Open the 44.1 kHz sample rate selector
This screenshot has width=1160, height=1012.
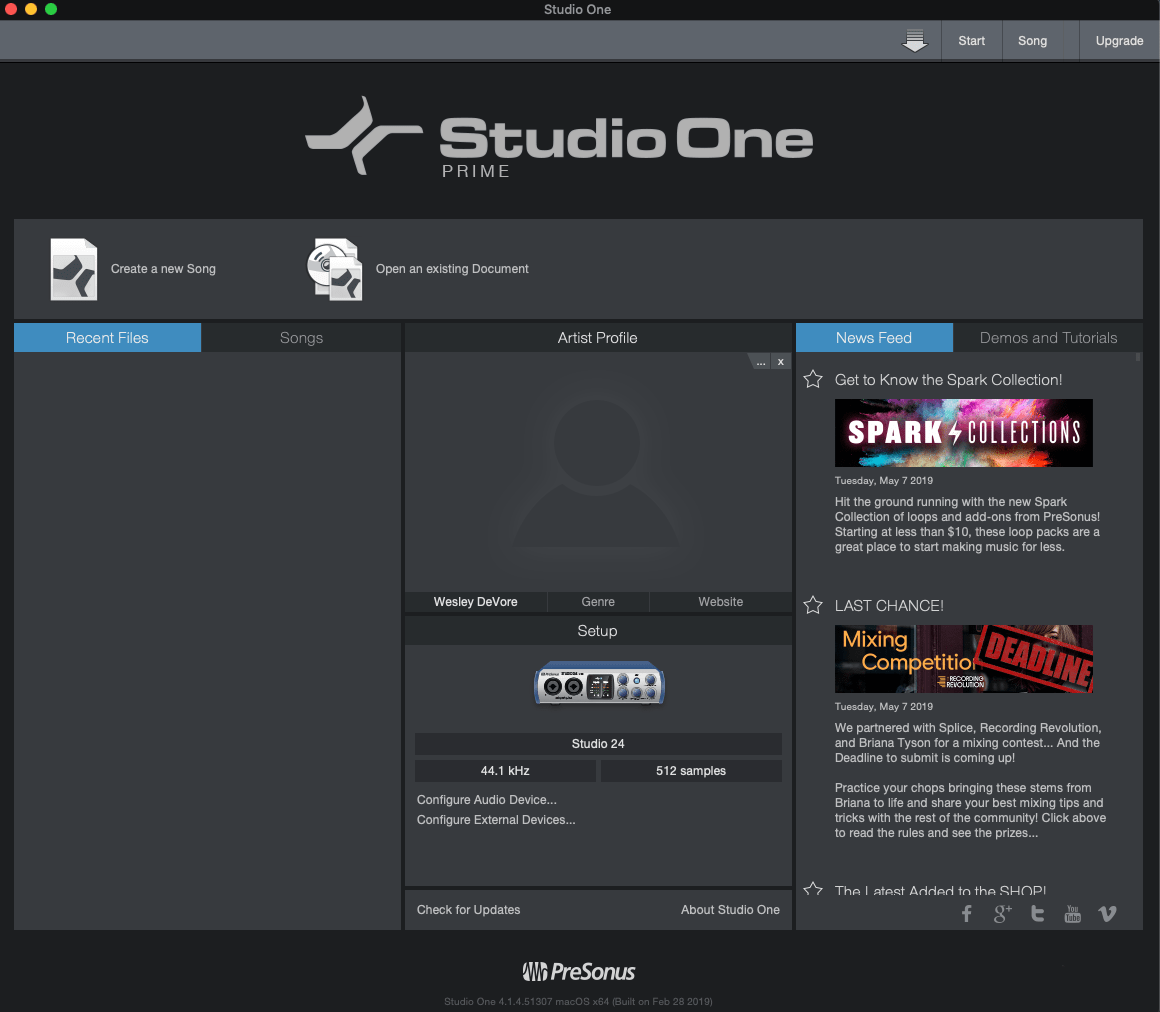[506, 770]
